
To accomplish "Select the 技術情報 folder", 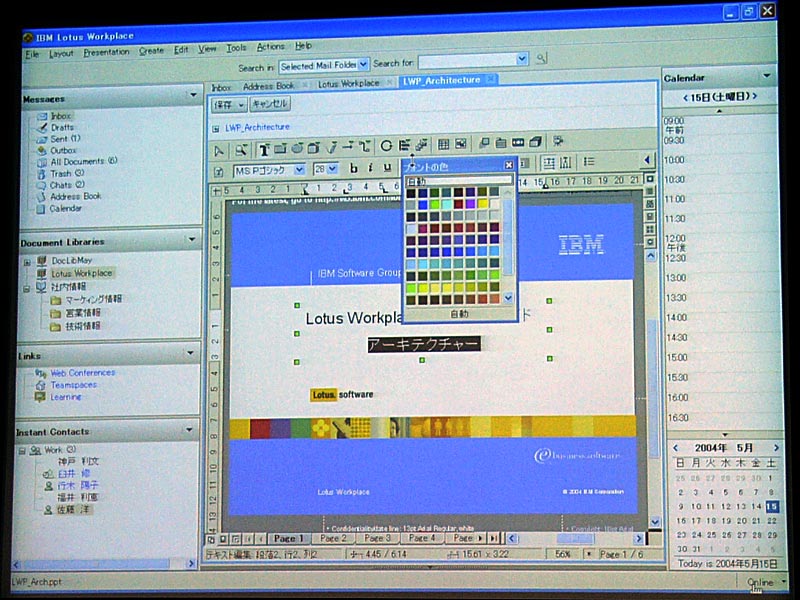I will (x=83, y=326).
